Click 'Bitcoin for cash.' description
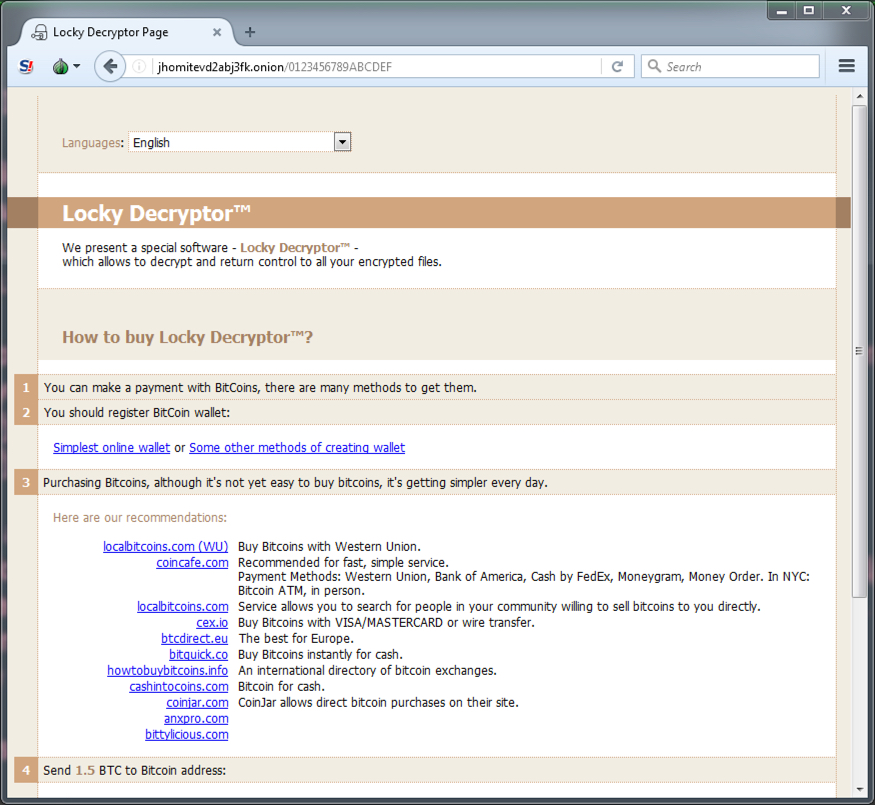 pyautogui.click(x=281, y=687)
